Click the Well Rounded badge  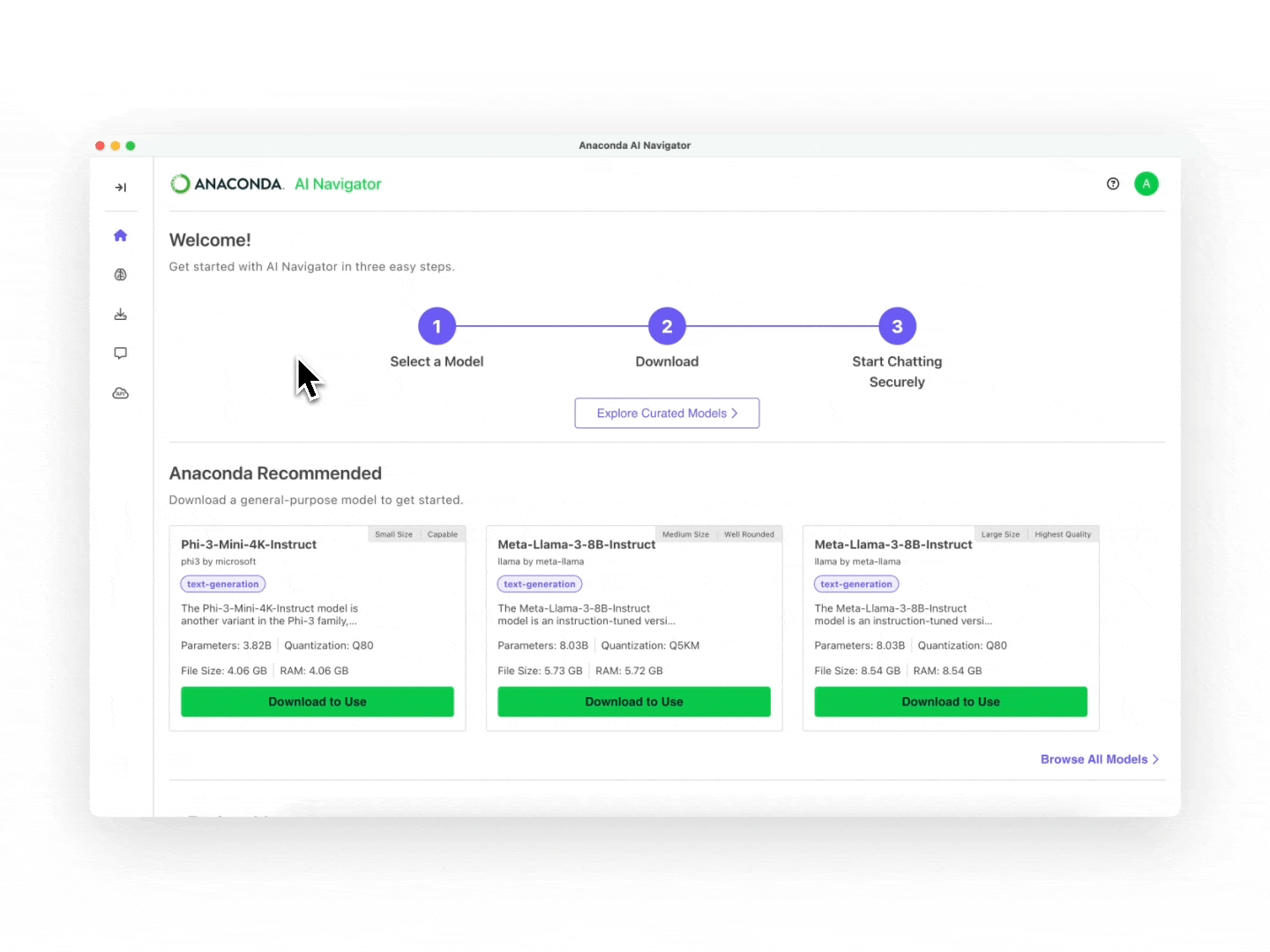(749, 534)
